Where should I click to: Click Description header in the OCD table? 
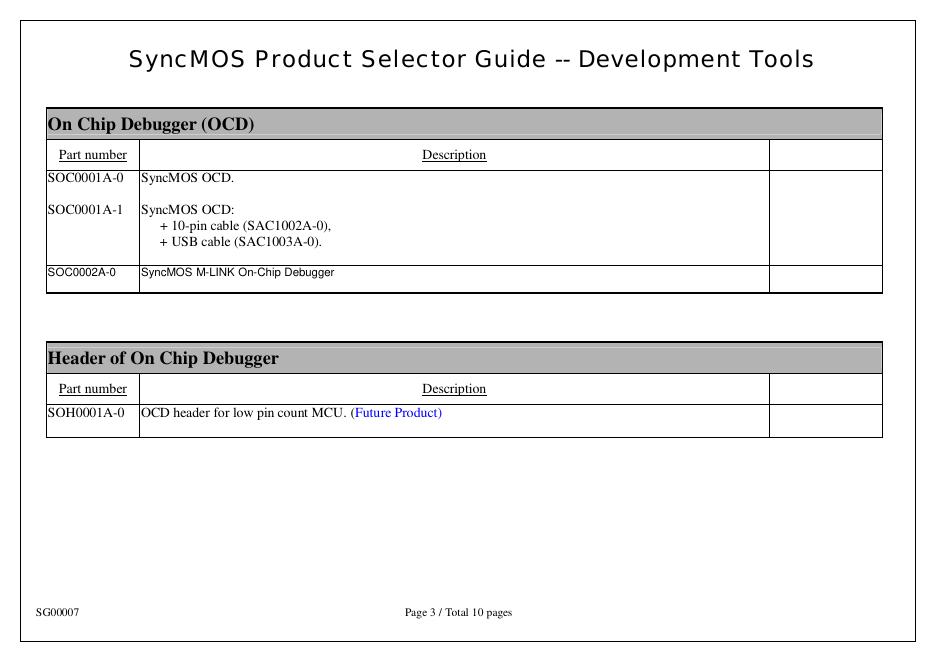coord(454,155)
